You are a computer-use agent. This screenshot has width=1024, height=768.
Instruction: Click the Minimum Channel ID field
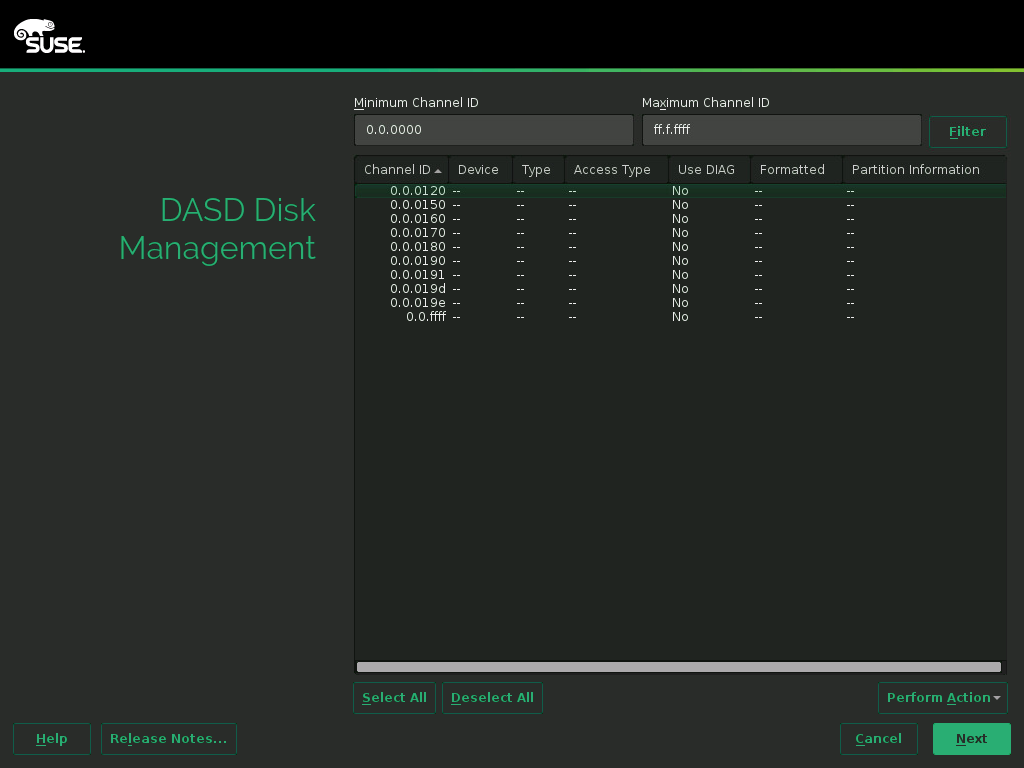[x=493, y=130]
